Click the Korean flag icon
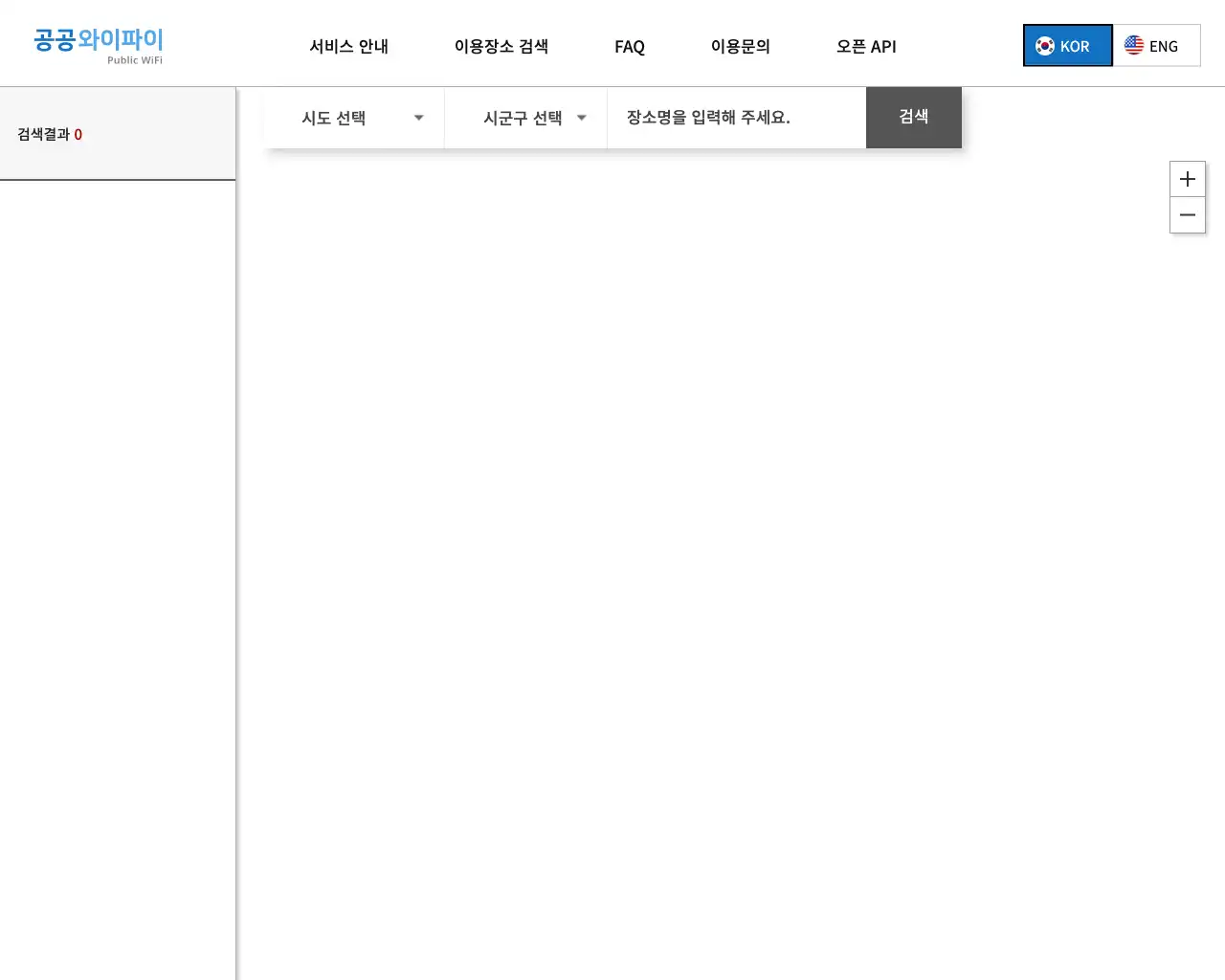The image size is (1225, 980). 1044,44
